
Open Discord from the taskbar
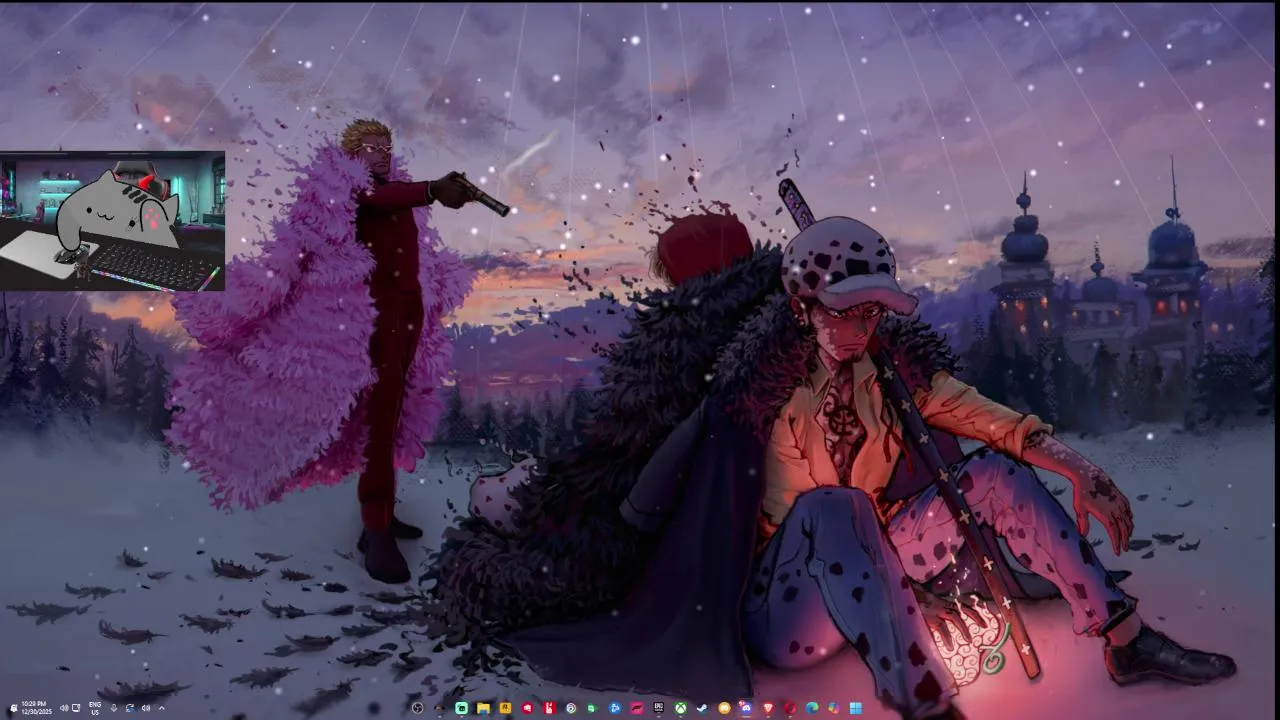(x=746, y=708)
